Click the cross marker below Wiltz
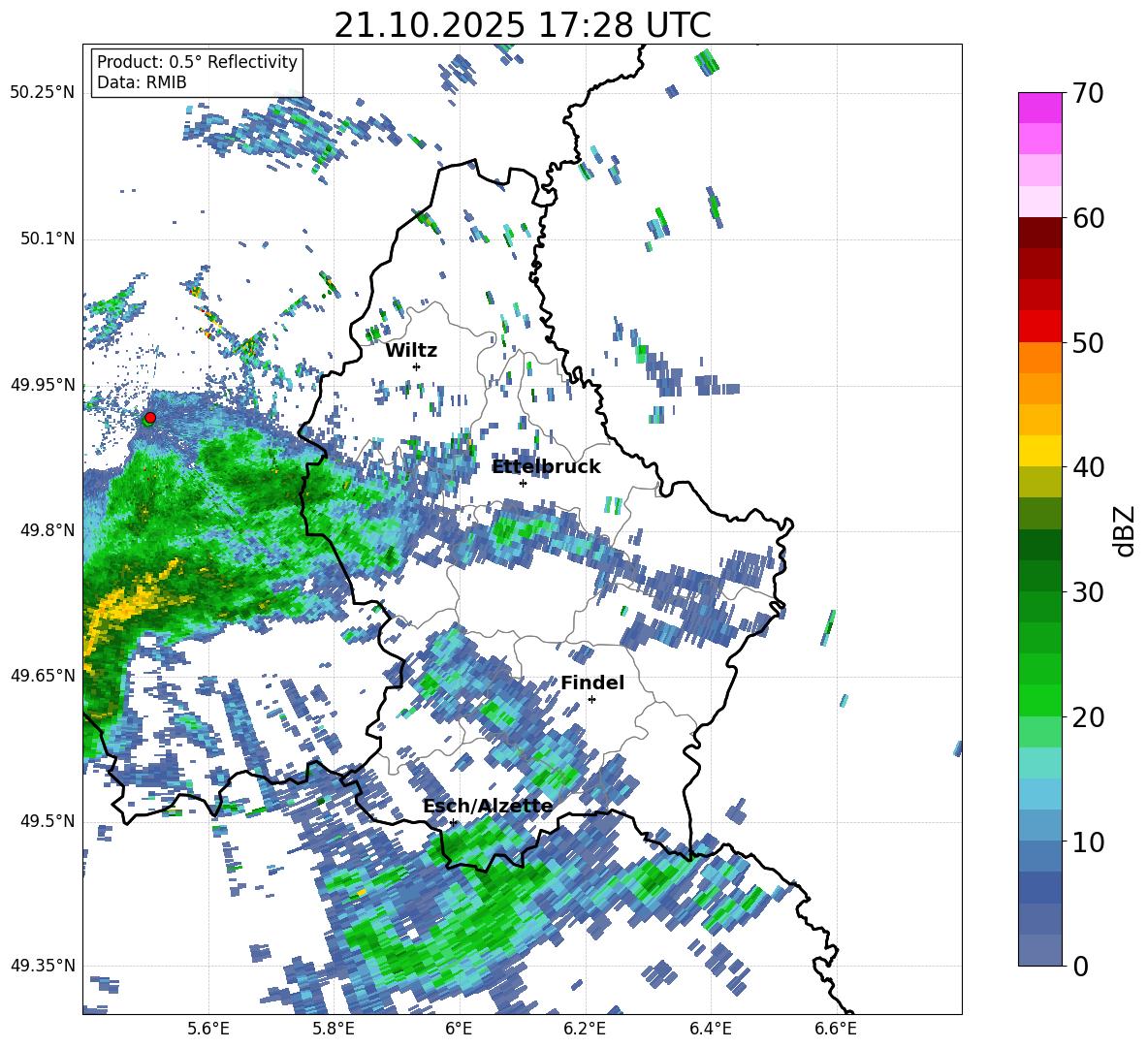Image resolution: width=1148 pixels, height=1048 pixels. pyautogui.click(x=417, y=366)
